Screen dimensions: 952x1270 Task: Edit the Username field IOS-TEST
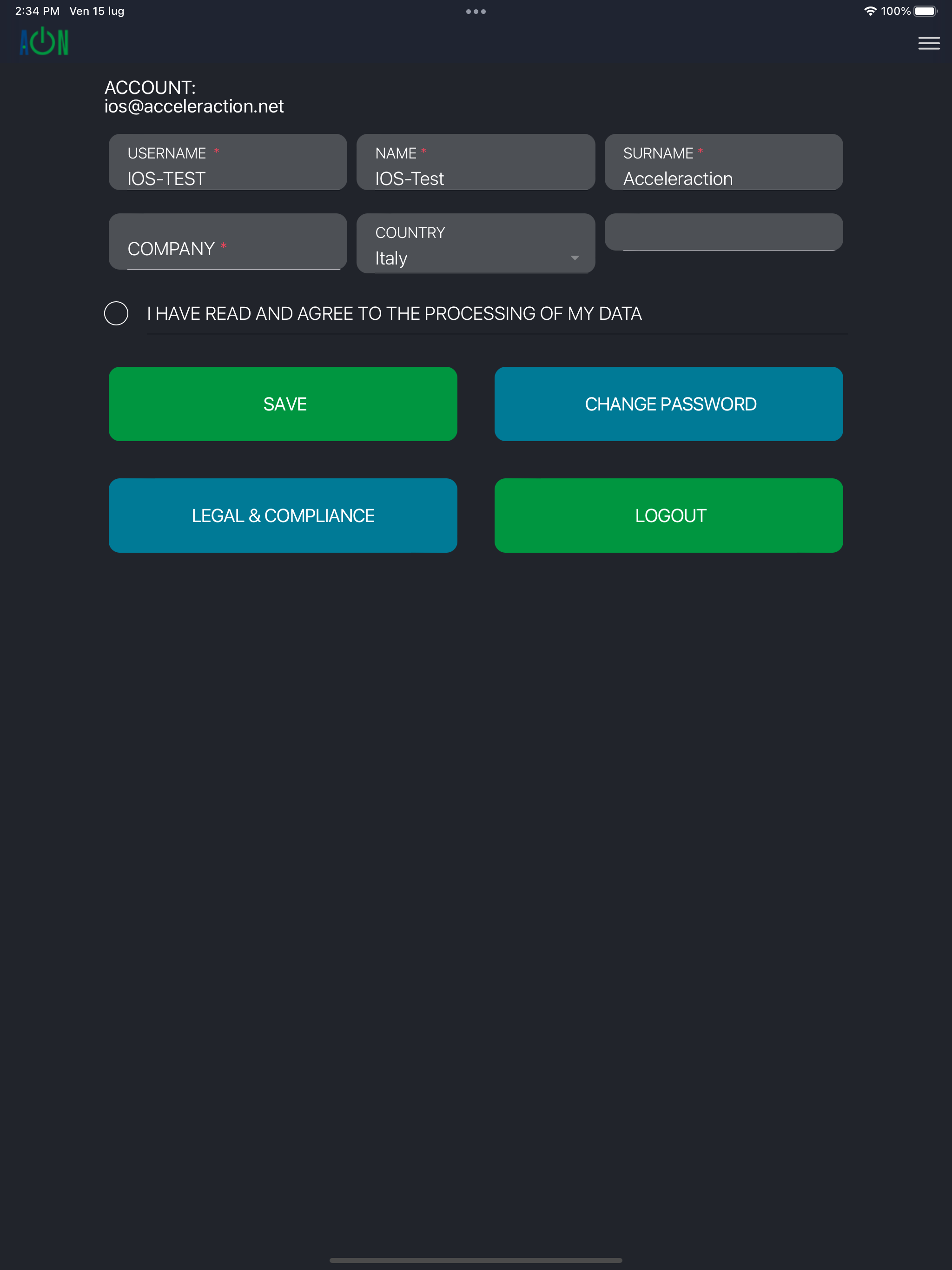click(228, 163)
